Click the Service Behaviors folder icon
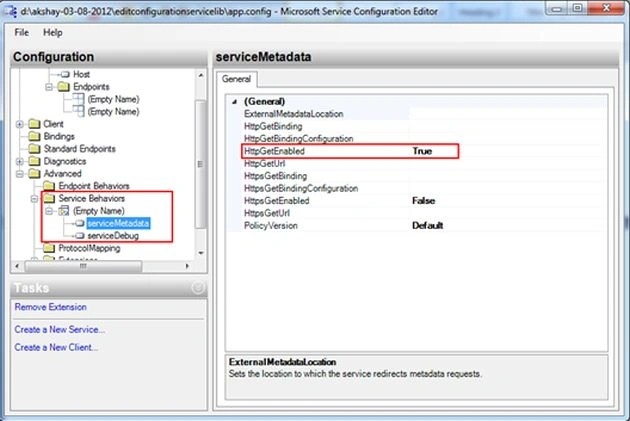630x421 pixels. coord(49,198)
